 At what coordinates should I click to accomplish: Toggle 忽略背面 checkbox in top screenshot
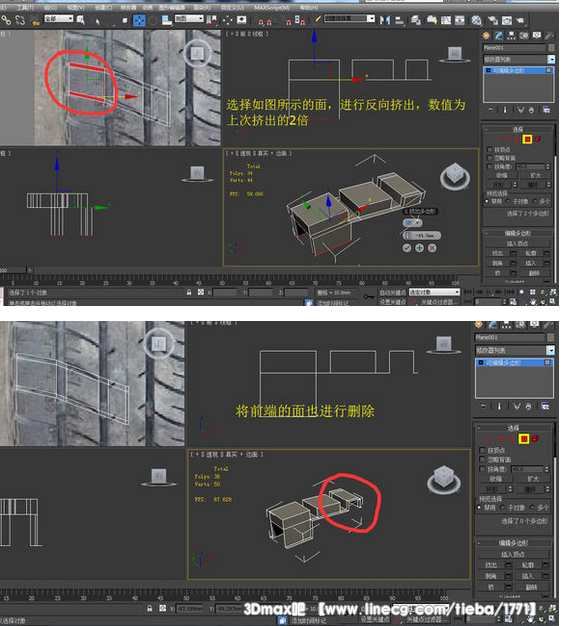[x=490, y=158]
